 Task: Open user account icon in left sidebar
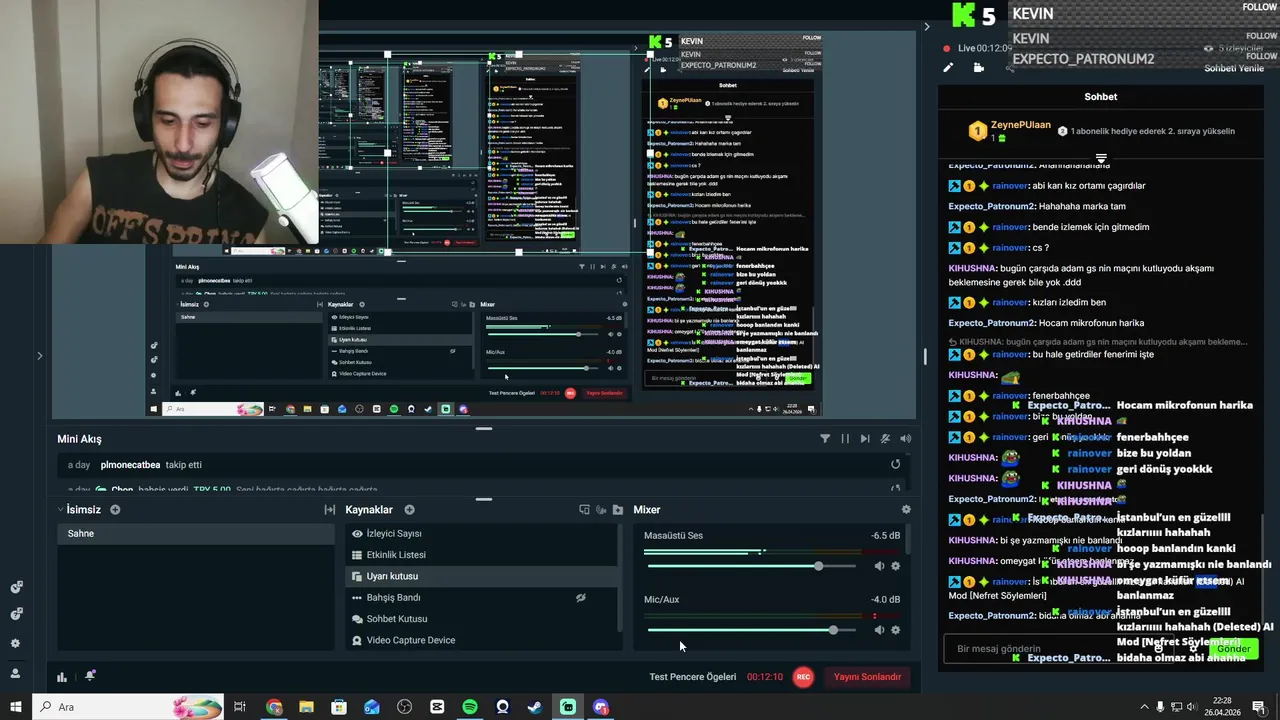pos(15,673)
